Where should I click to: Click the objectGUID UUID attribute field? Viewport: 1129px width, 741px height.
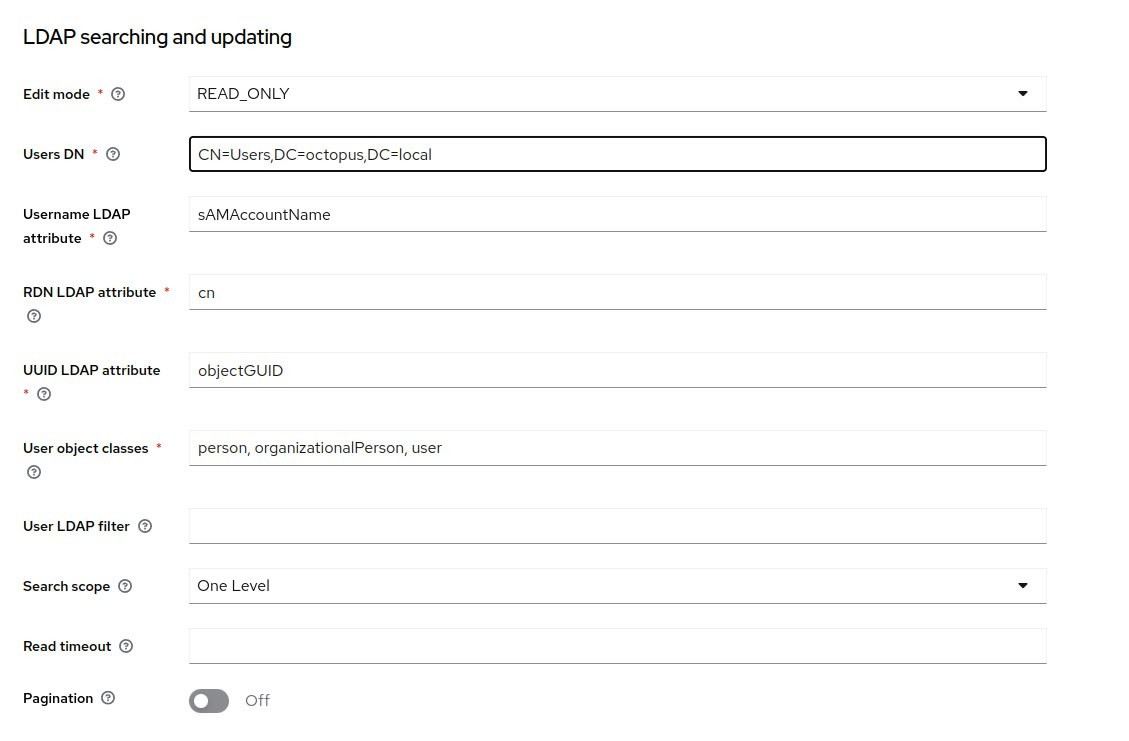(x=617, y=370)
